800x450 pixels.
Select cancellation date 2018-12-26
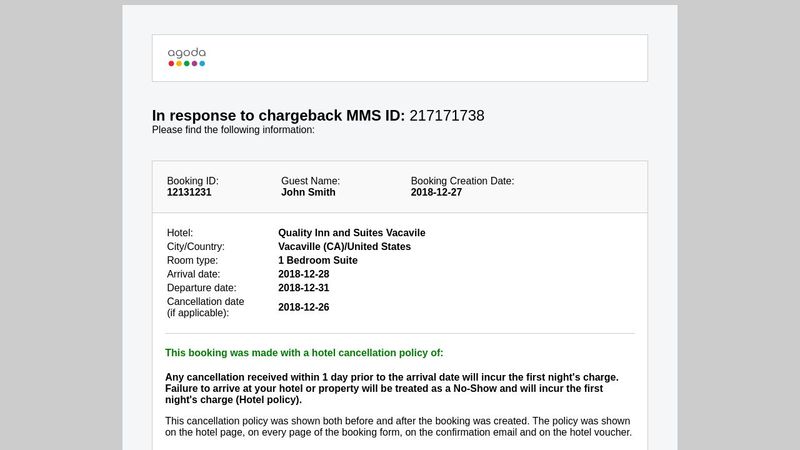point(304,307)
